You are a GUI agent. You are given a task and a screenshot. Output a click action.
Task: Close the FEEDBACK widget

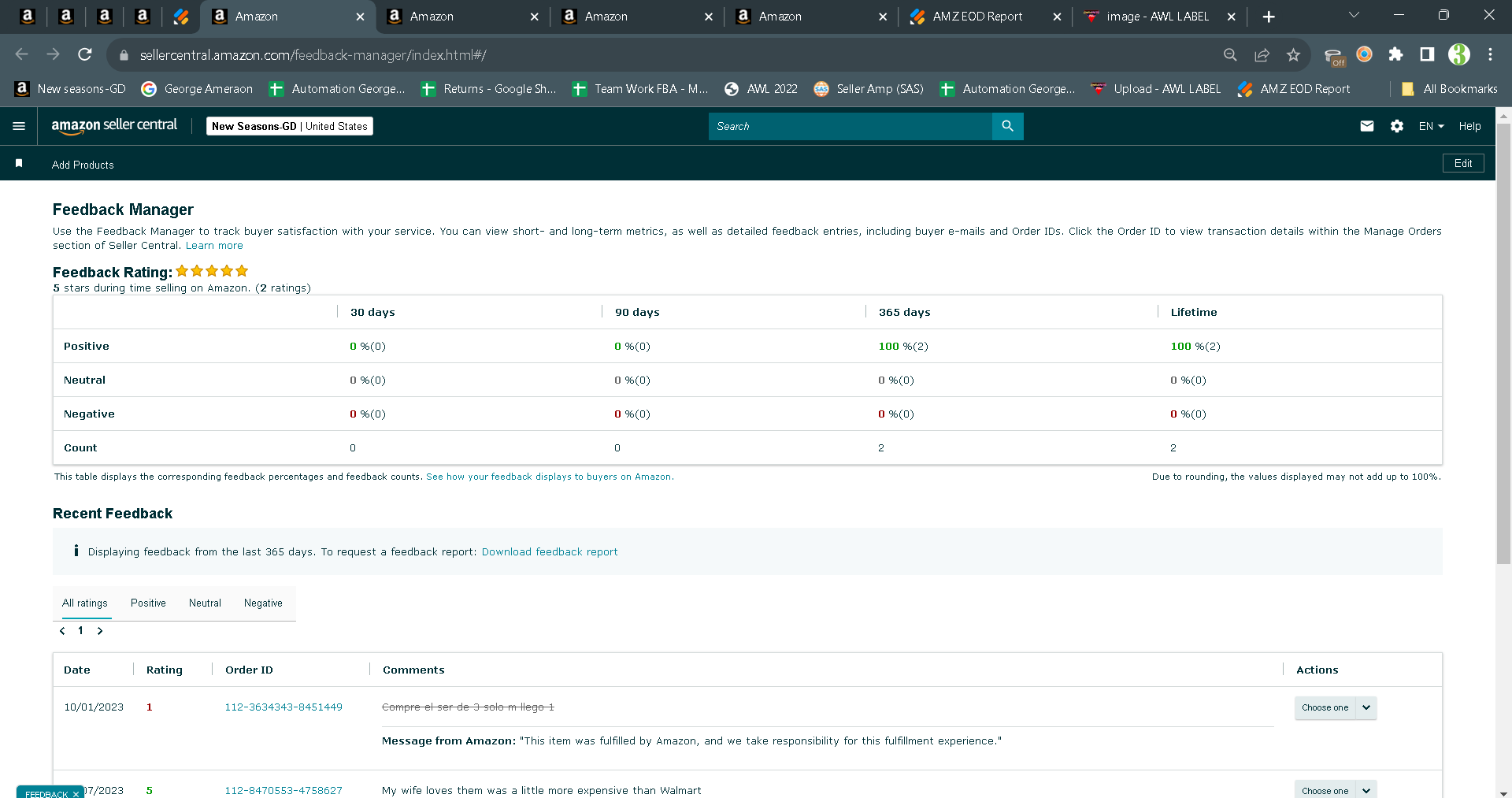pyautogui.click(x=76, y=794)
